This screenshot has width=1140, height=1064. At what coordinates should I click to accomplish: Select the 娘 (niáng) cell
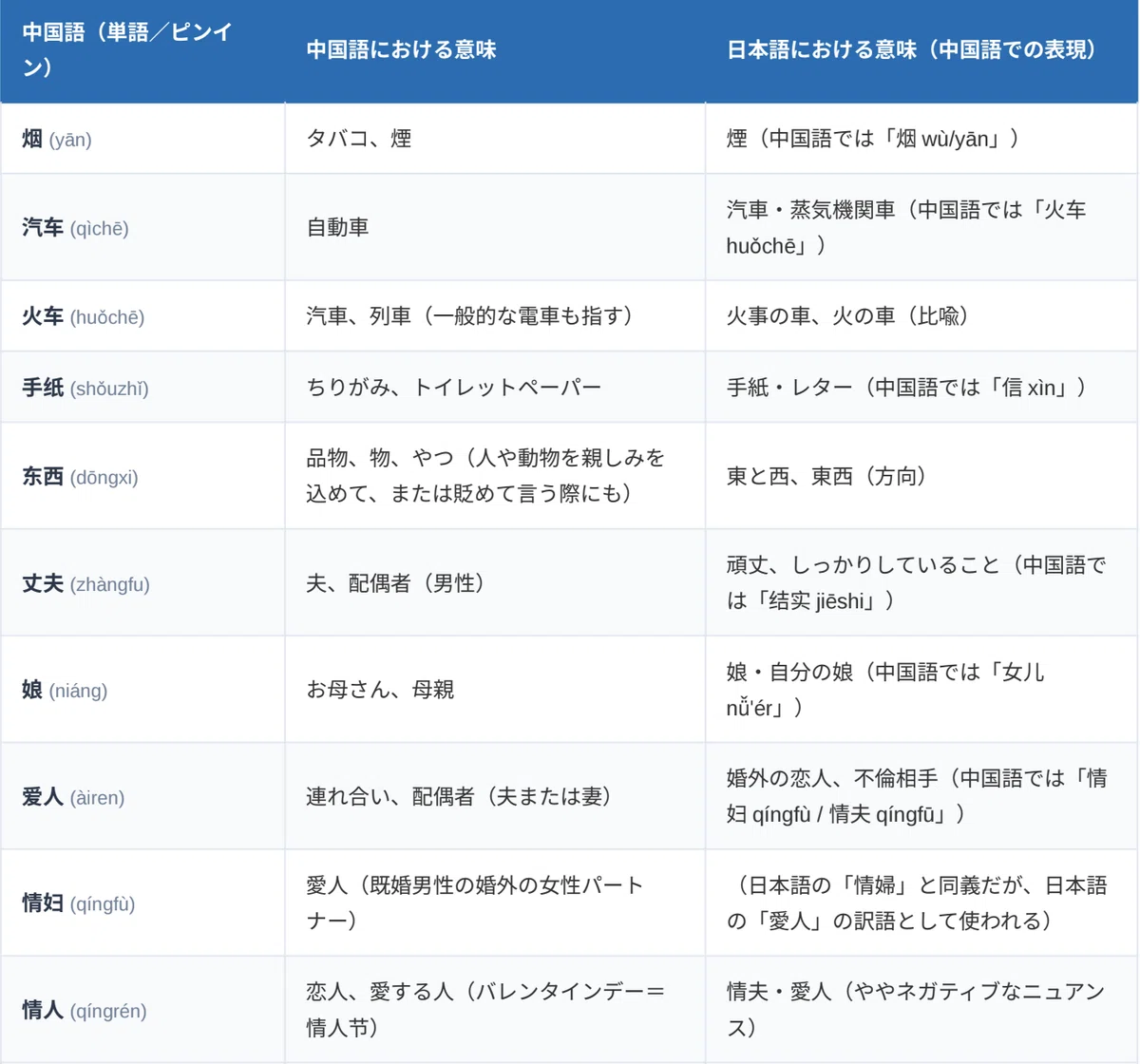[142, 690]
